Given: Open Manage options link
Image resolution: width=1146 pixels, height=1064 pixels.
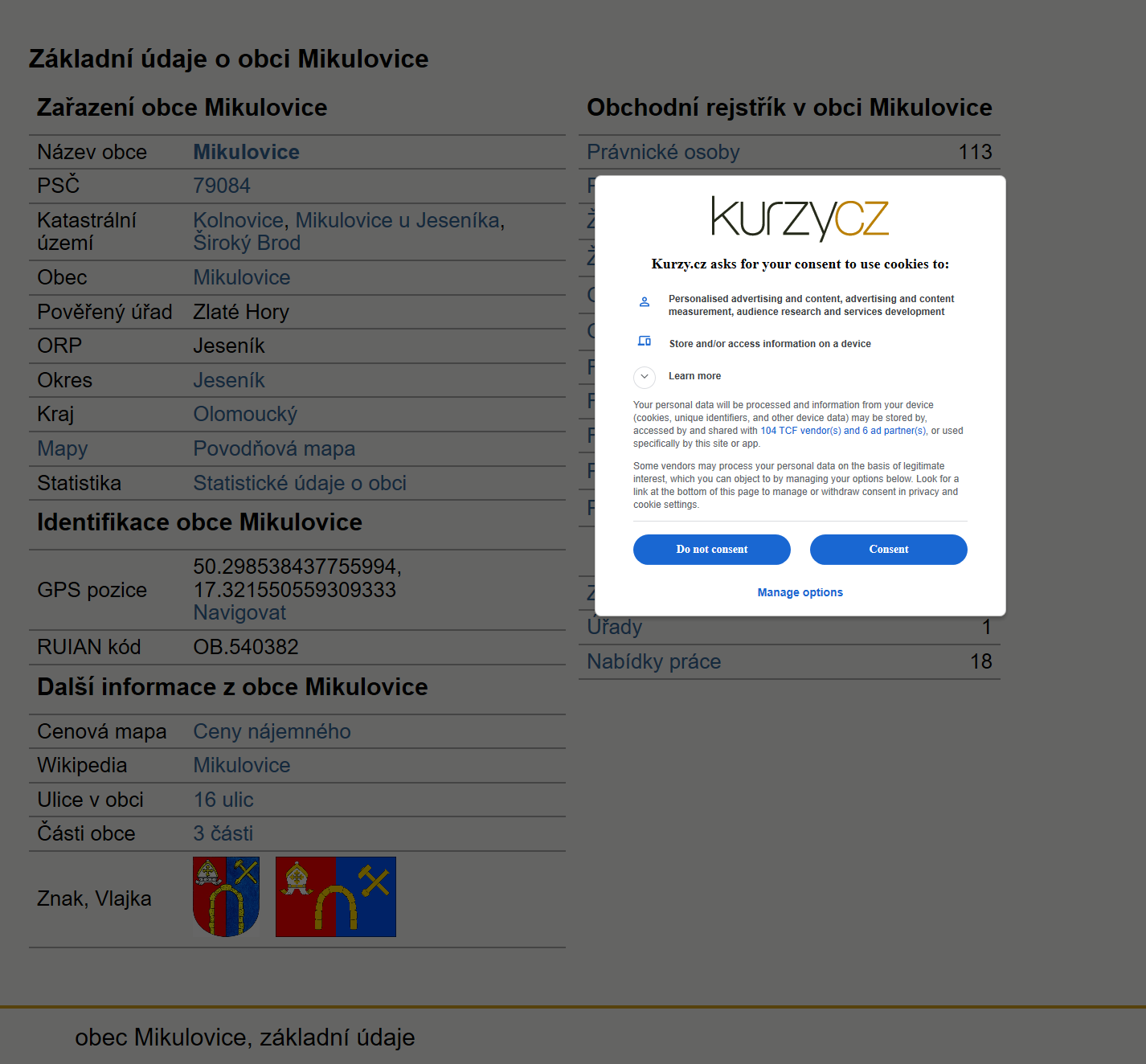Looking at the screenshot, I should tap(800, 592).
